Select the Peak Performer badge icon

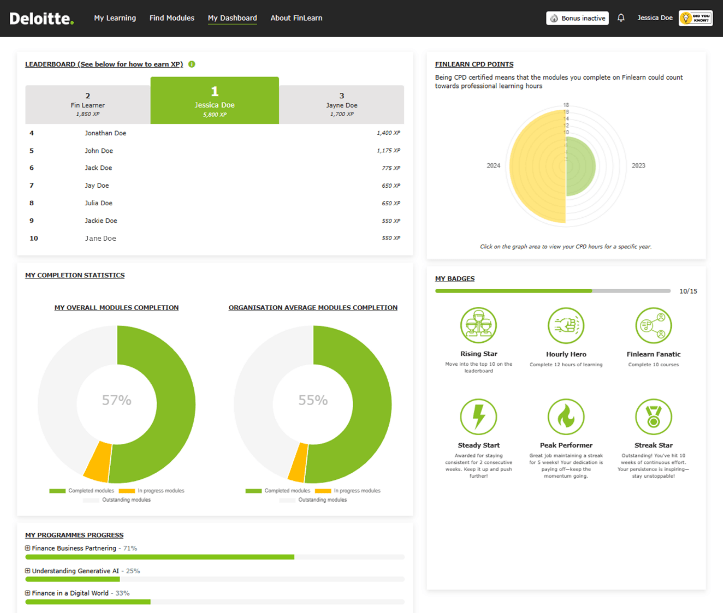click(x=566, y=417)
